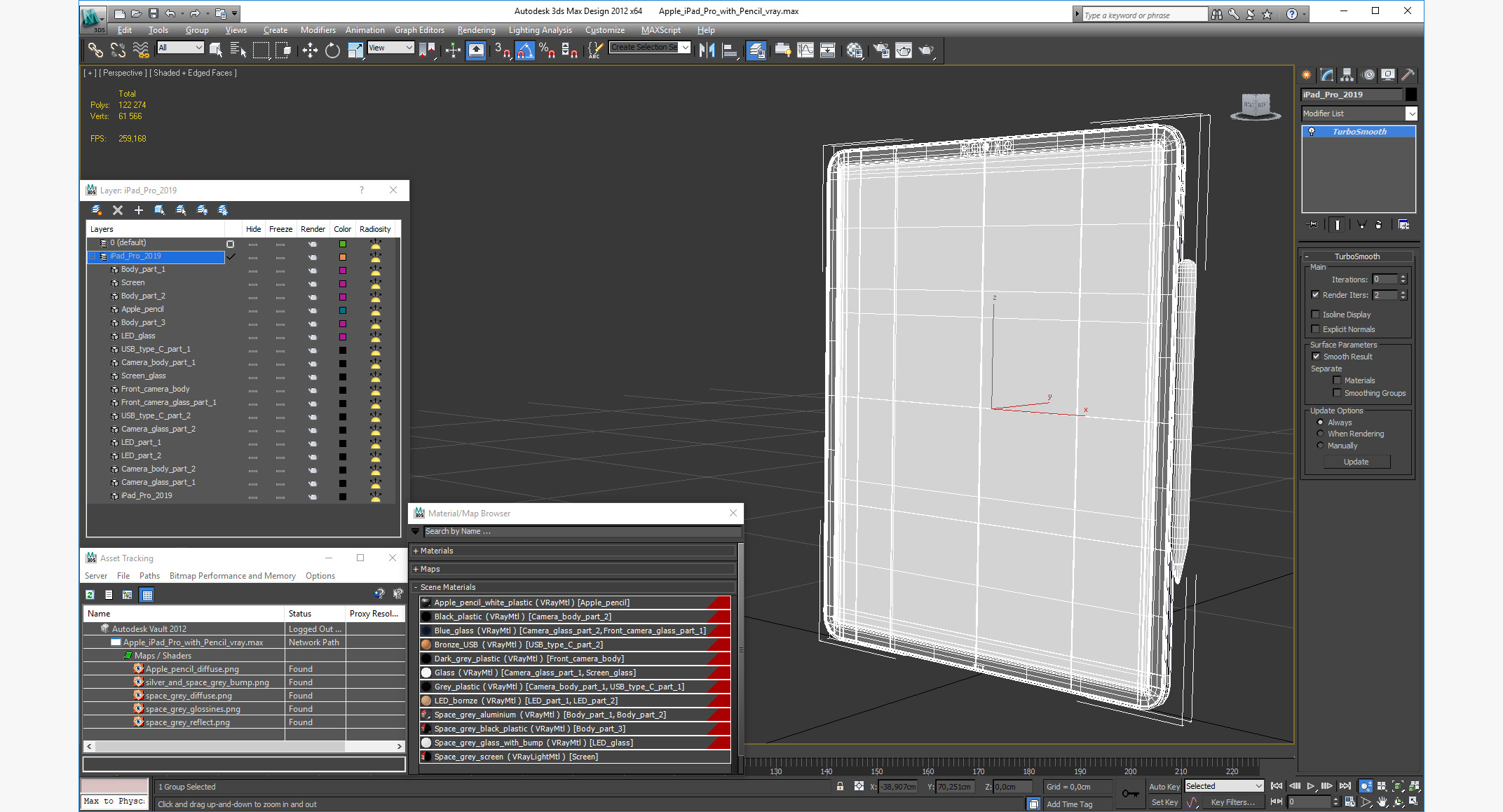Open the Curve Editor toolbar icon
This screenshot has height=812, width=1503.
[x=805, y=50]
